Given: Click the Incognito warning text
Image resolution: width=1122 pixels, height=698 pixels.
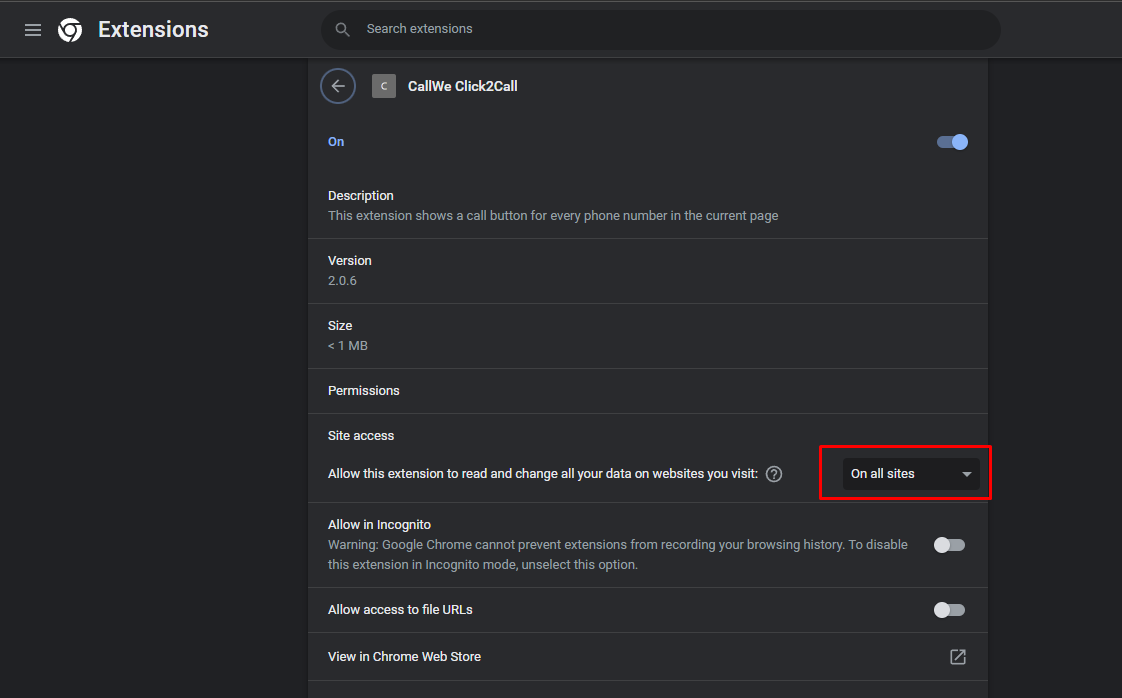Looking at the screenshot, I should (x=618, y=555).
